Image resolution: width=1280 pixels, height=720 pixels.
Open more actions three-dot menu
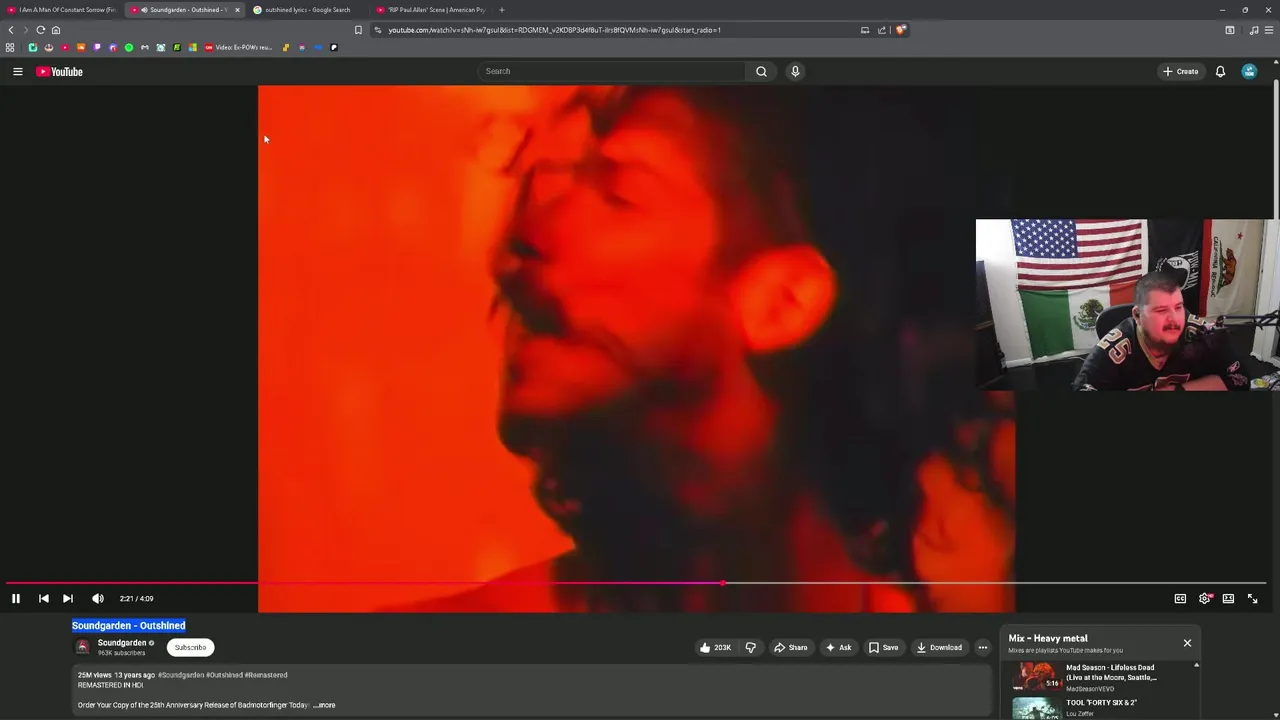point(982,647)
